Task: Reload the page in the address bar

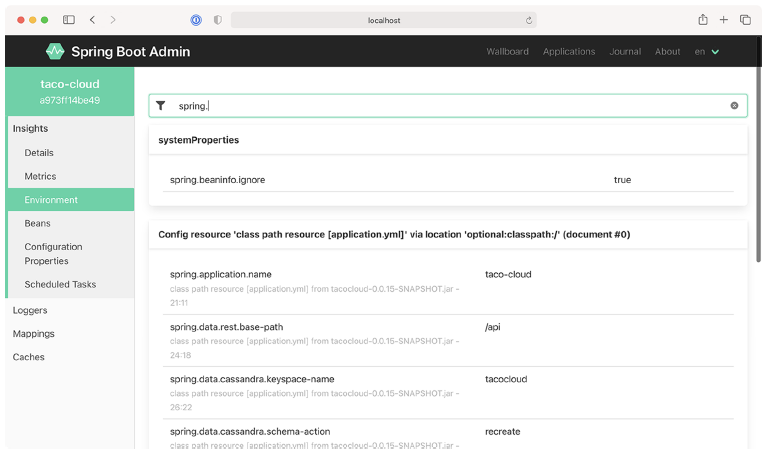Action: [528, 20]
